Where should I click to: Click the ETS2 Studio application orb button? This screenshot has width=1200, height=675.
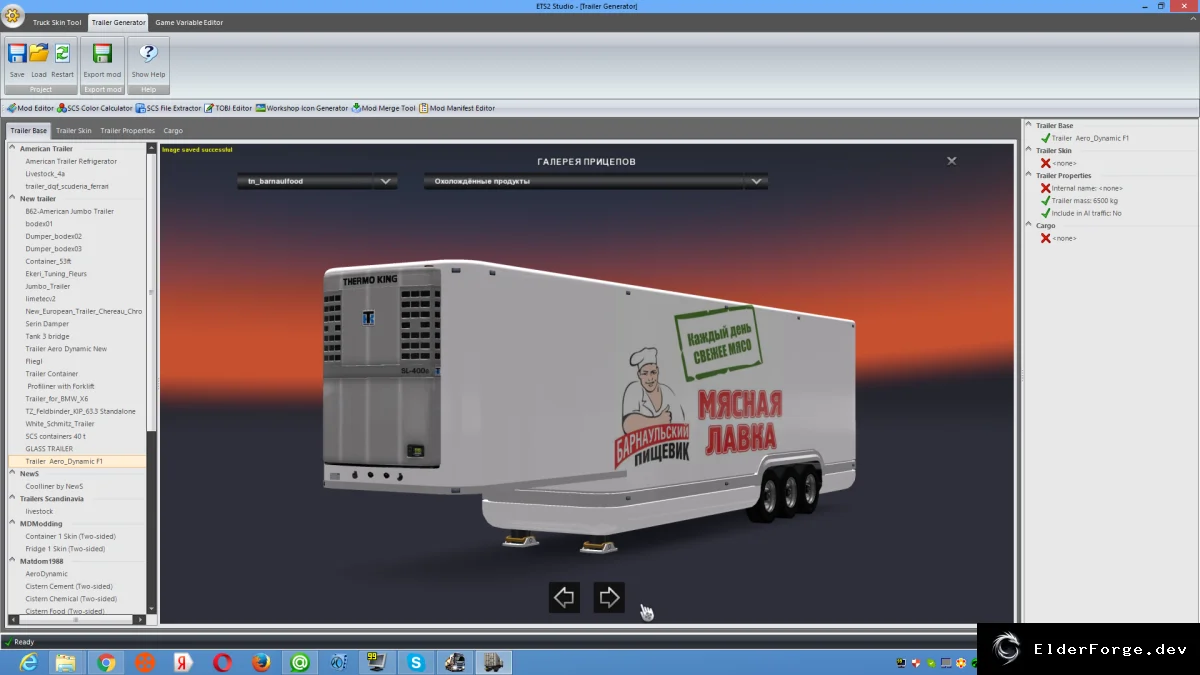point(13,15)
